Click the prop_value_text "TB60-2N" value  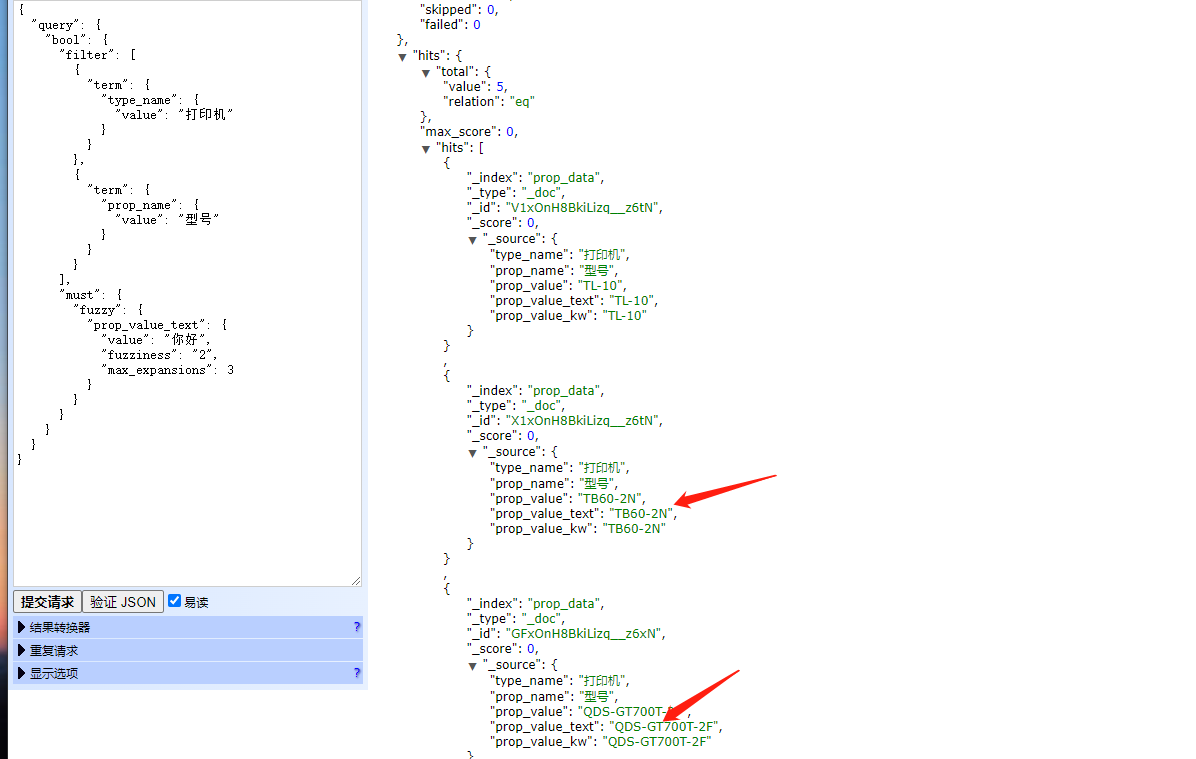point(642,513)
